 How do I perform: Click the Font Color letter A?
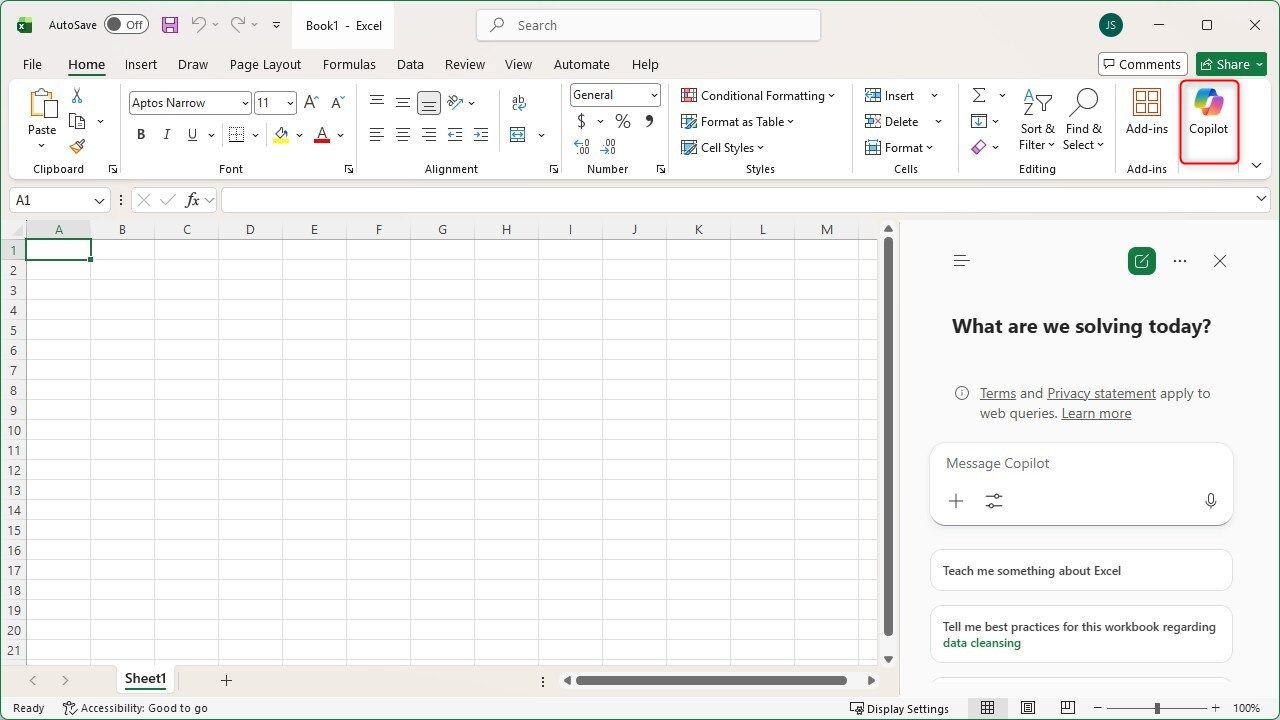point(322,135)
